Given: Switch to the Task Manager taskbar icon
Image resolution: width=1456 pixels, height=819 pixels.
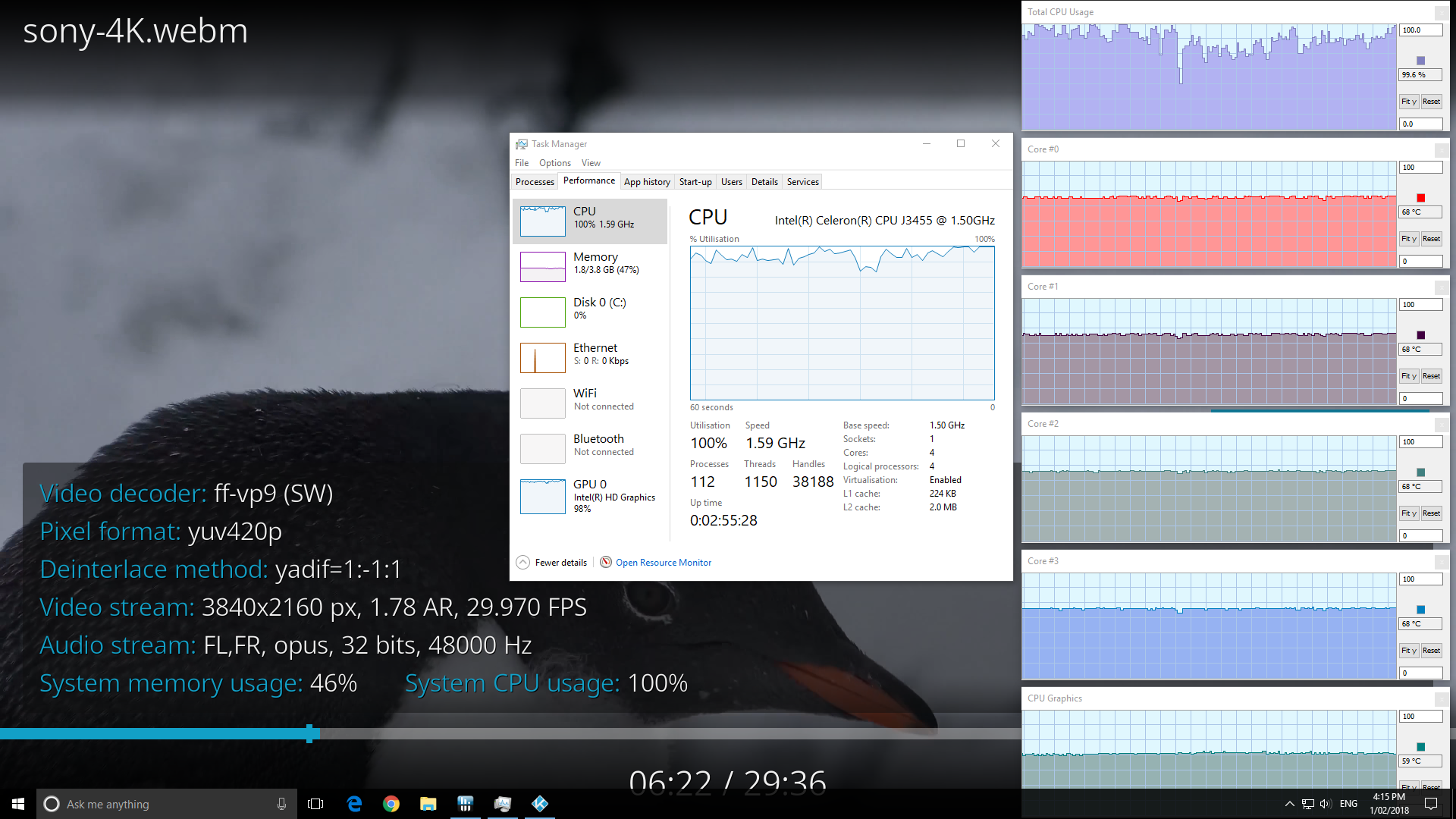Looking at the screenshot, I should [x=503, y=804].
